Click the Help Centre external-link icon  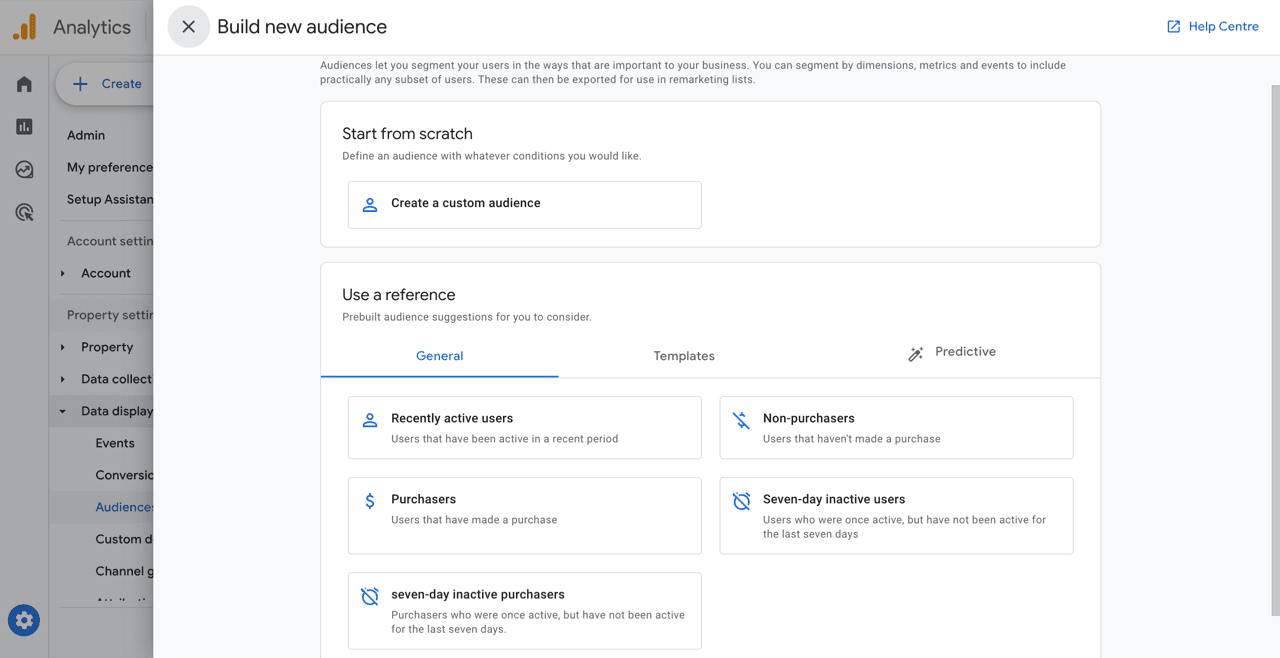[x=1173, y=27]
